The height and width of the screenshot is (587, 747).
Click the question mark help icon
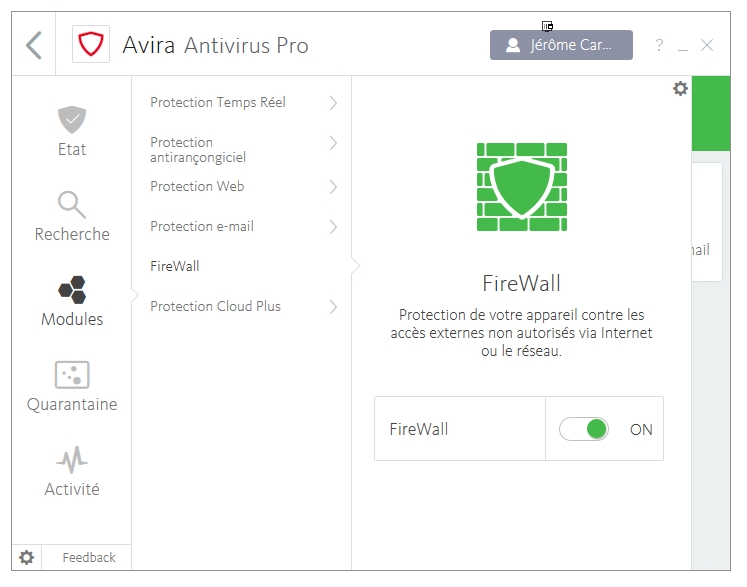pos(659,46)
